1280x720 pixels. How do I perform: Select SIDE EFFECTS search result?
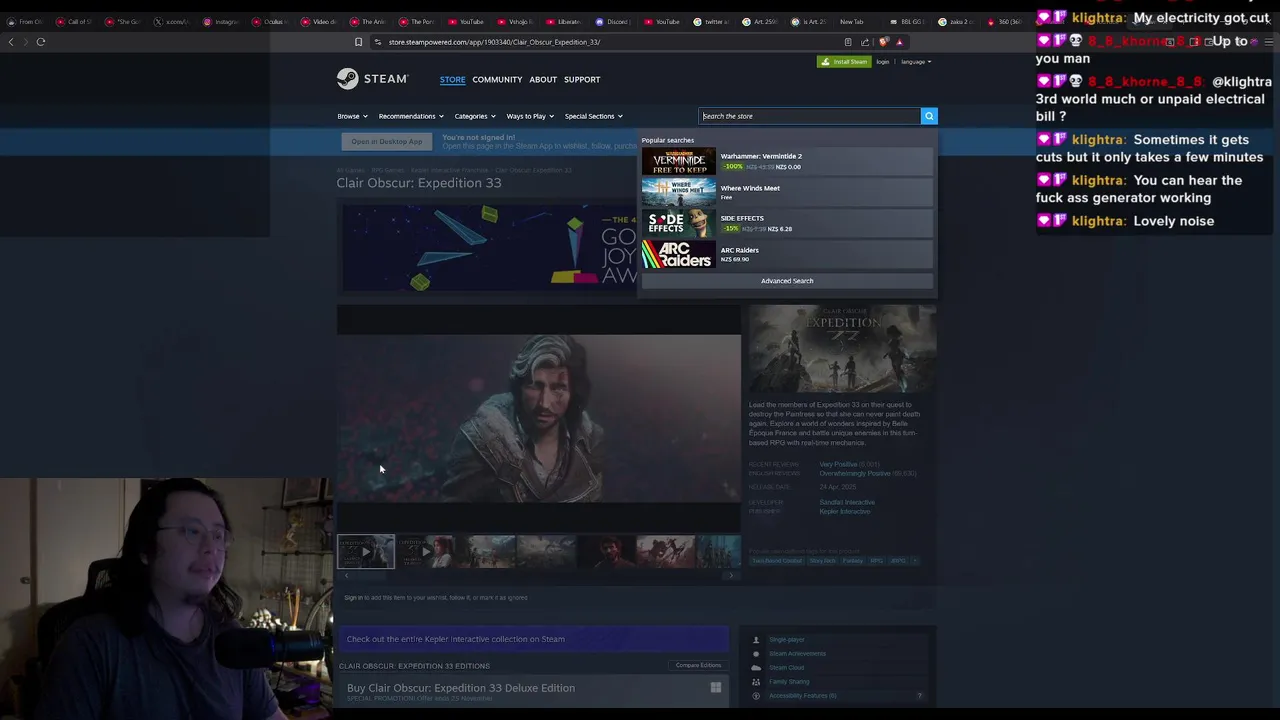787,223
